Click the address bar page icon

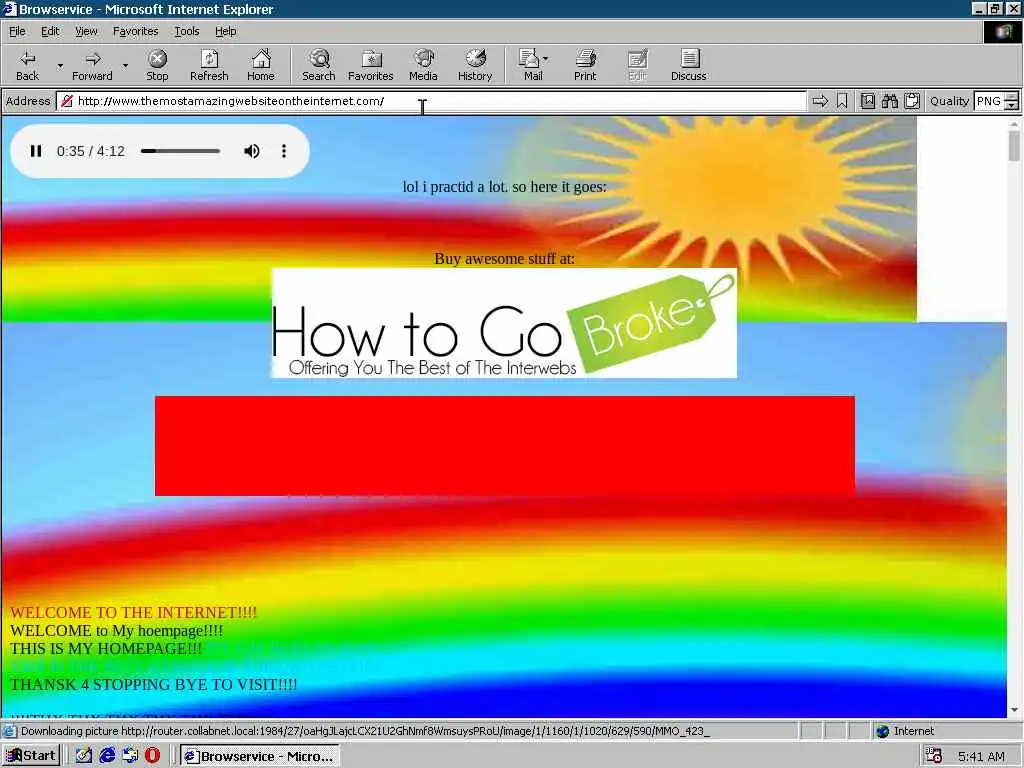pyautogui.click(x=66, y=101)
